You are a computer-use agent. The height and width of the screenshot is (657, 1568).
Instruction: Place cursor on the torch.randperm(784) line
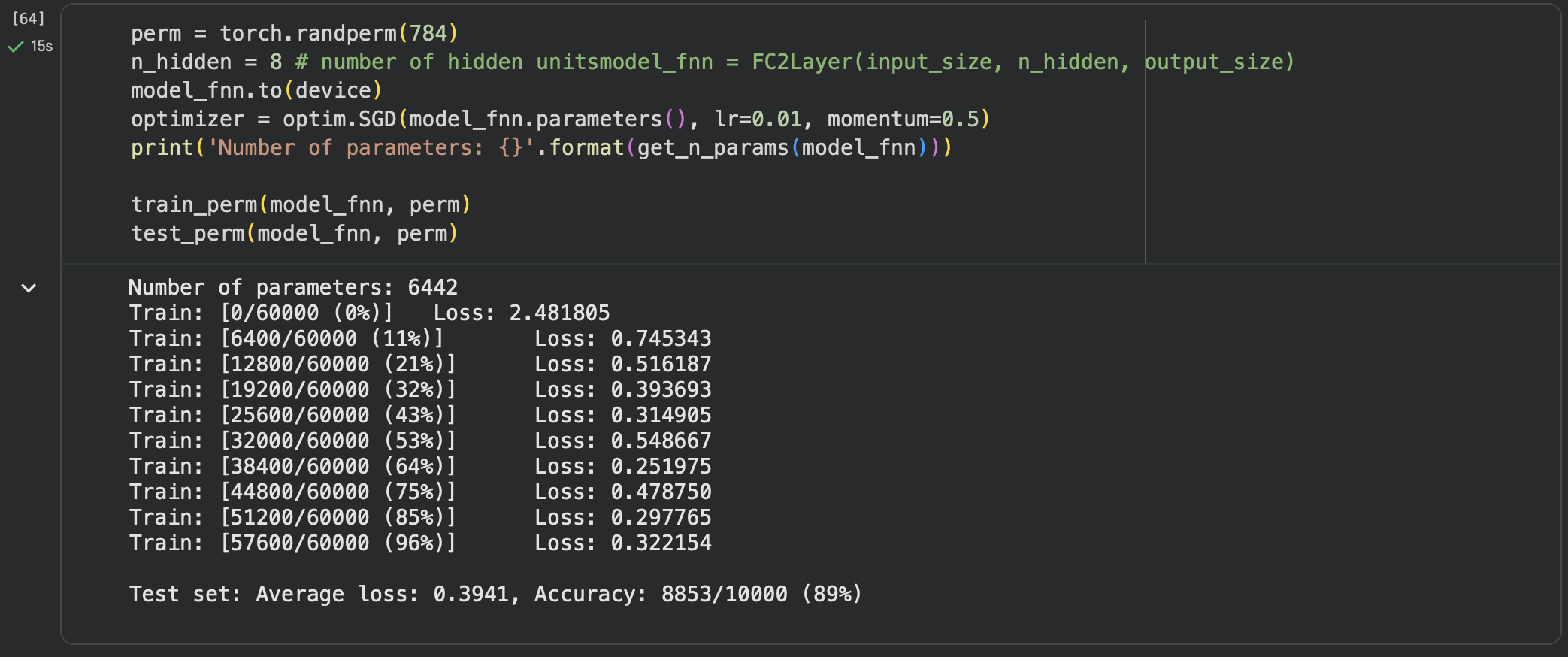(x=293, y=34)
